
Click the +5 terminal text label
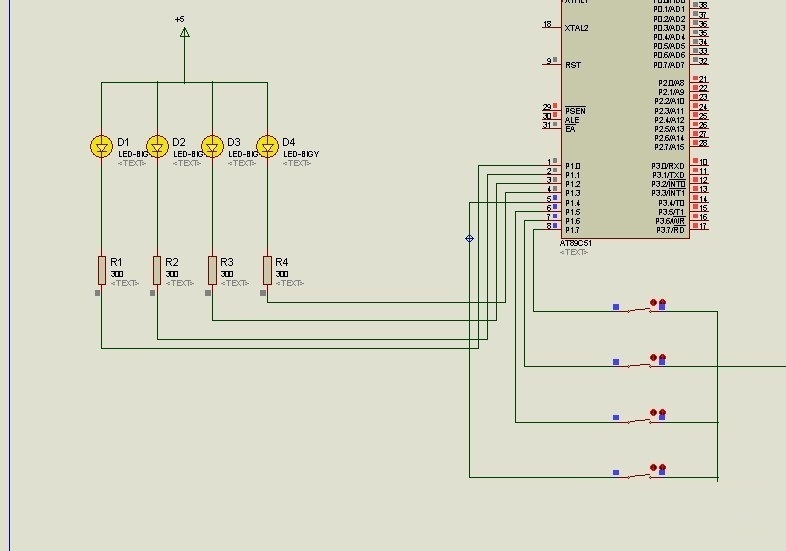point(179,19)
